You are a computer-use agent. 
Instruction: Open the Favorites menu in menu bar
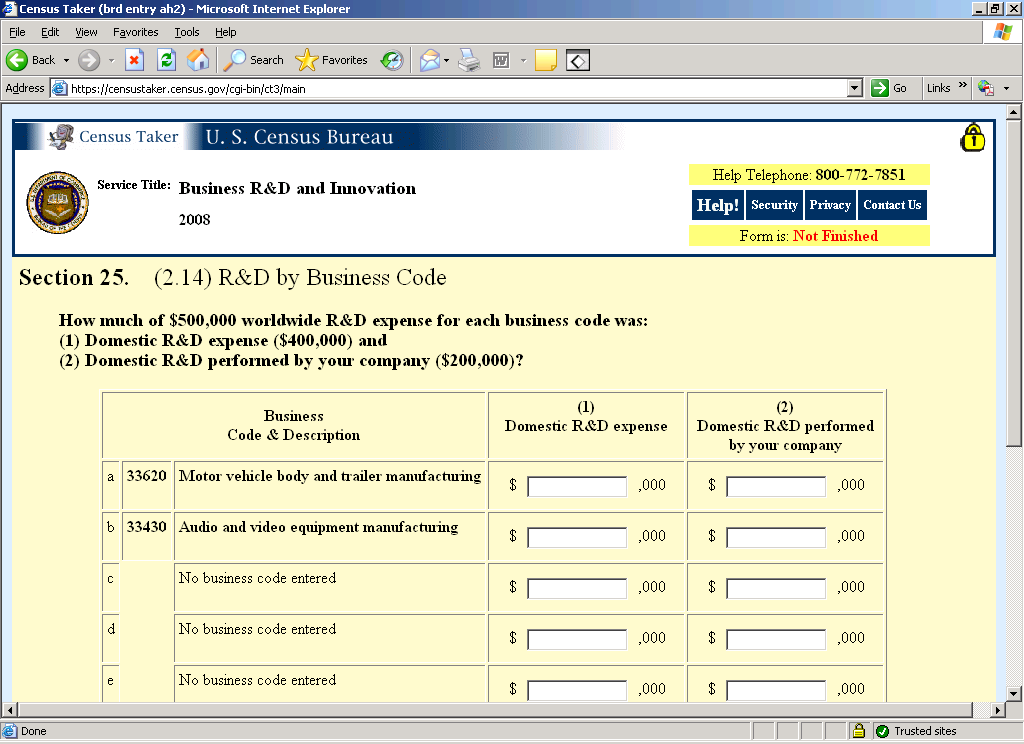tap(136, 32)
